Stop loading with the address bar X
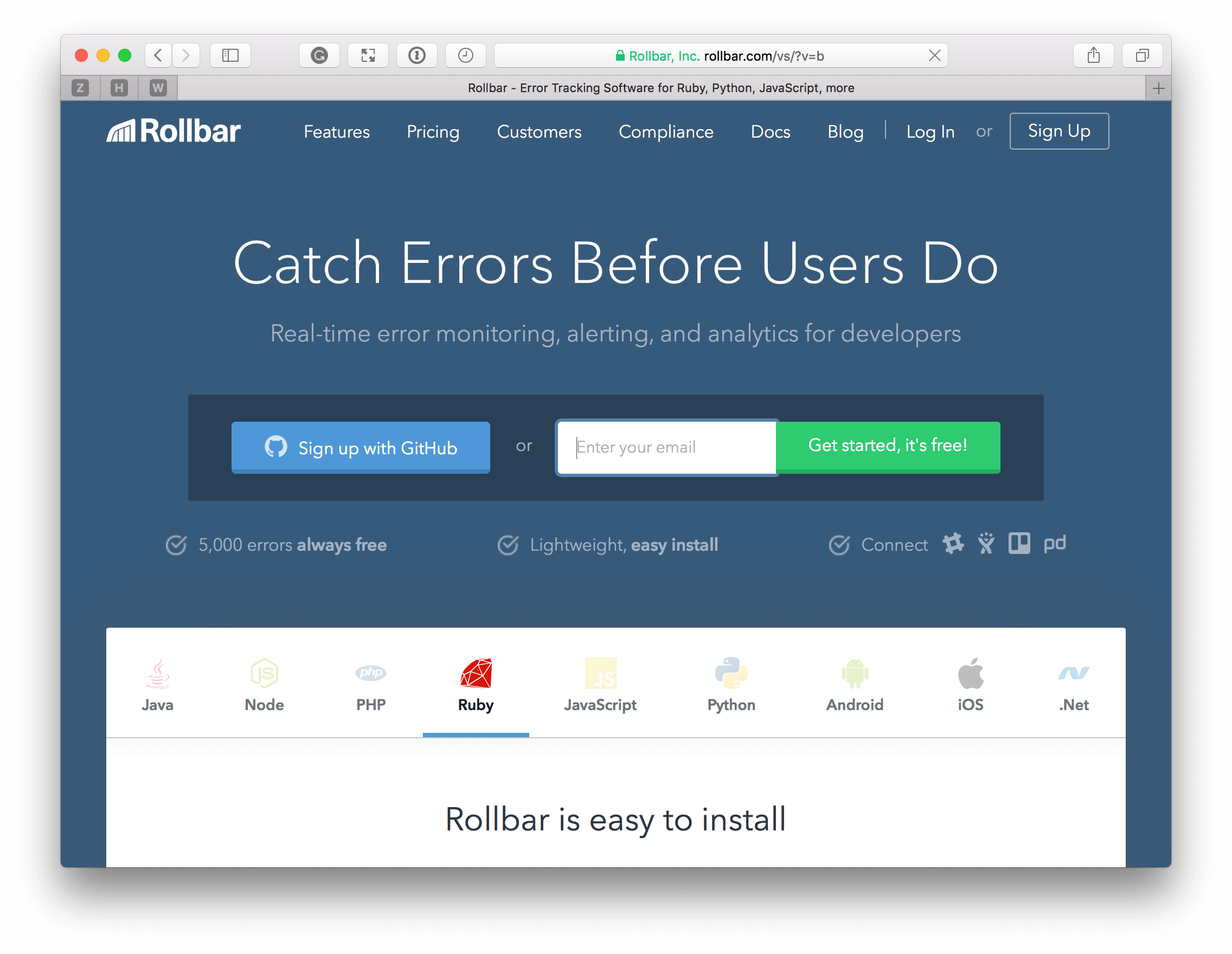Image resolution: width=1232 pixels, height=954 pixels. click(x=935, y=55)
